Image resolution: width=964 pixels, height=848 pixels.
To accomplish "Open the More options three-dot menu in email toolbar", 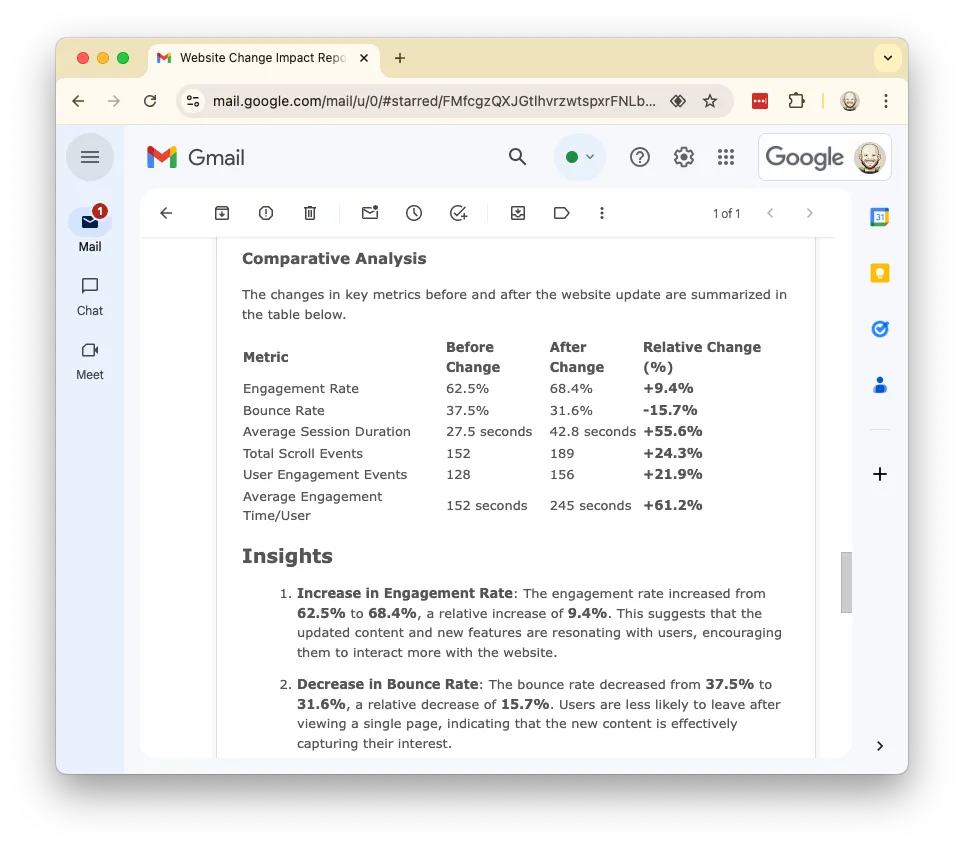I will coord(602,213).
